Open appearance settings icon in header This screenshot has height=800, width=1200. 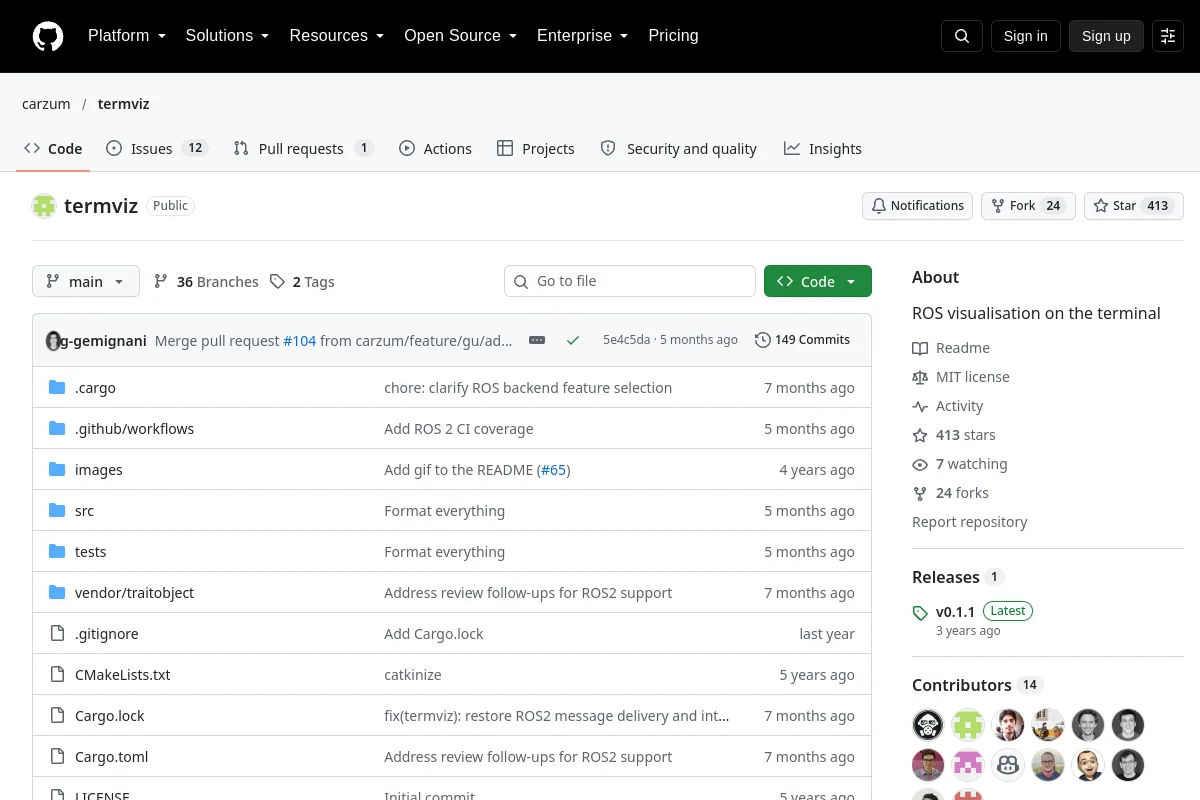coord(1168,36)
